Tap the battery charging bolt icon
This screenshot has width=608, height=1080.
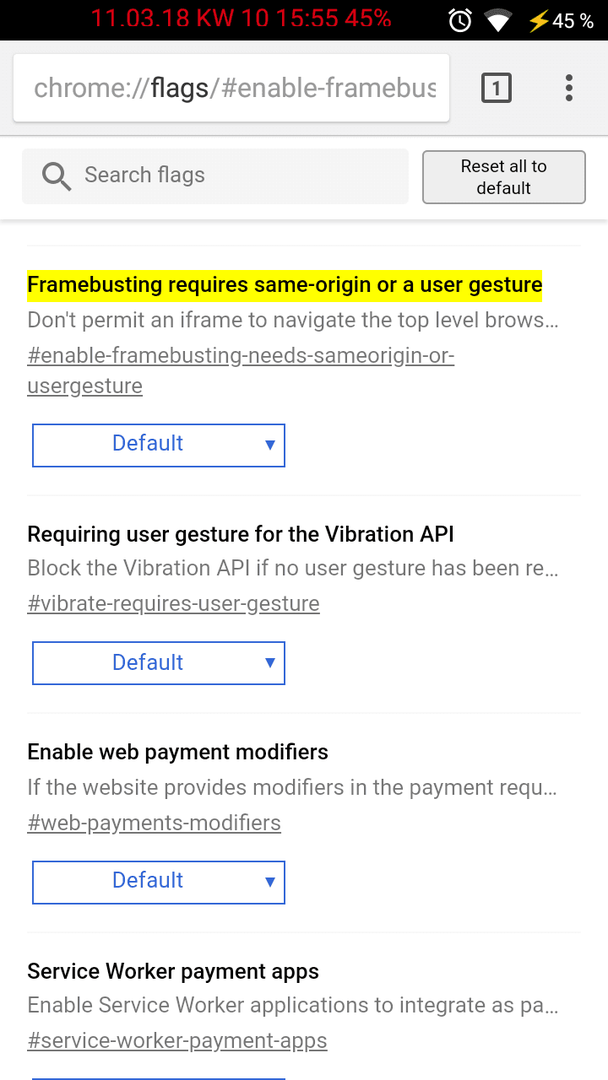pyautogui.click(x=538, y=21)
